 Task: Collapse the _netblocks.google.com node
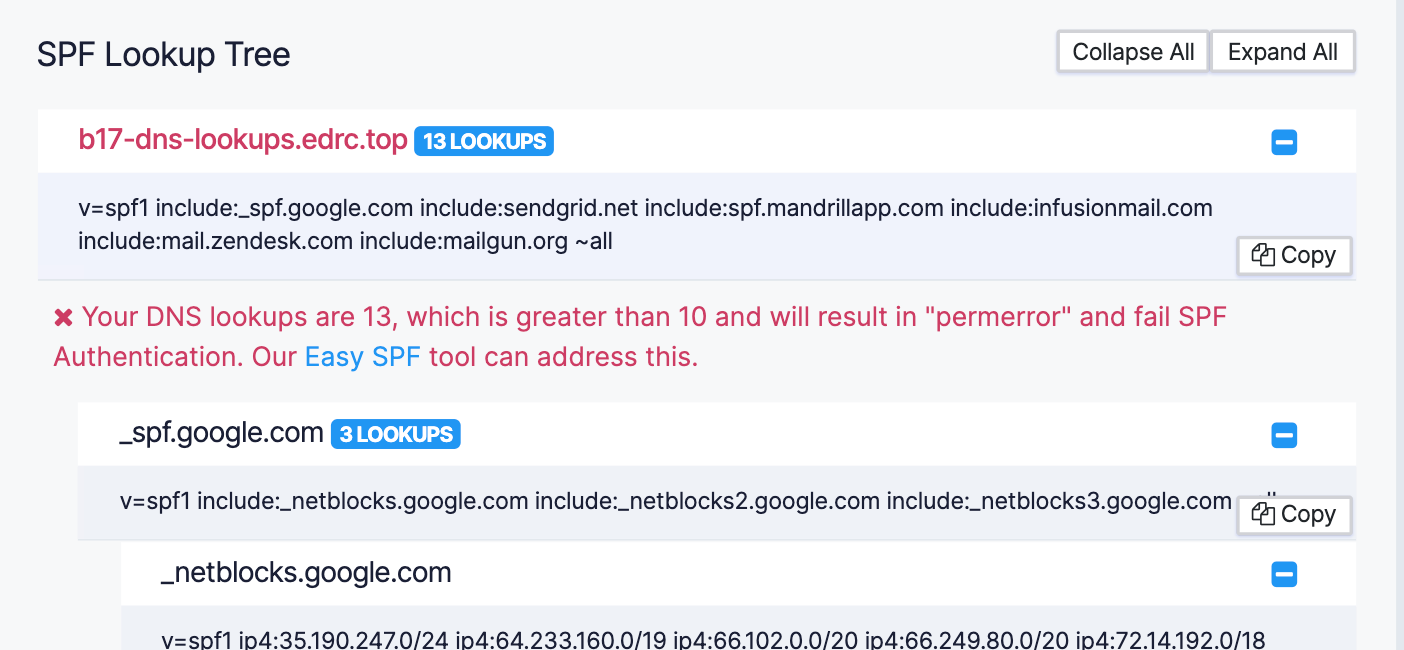(1284, 574)
